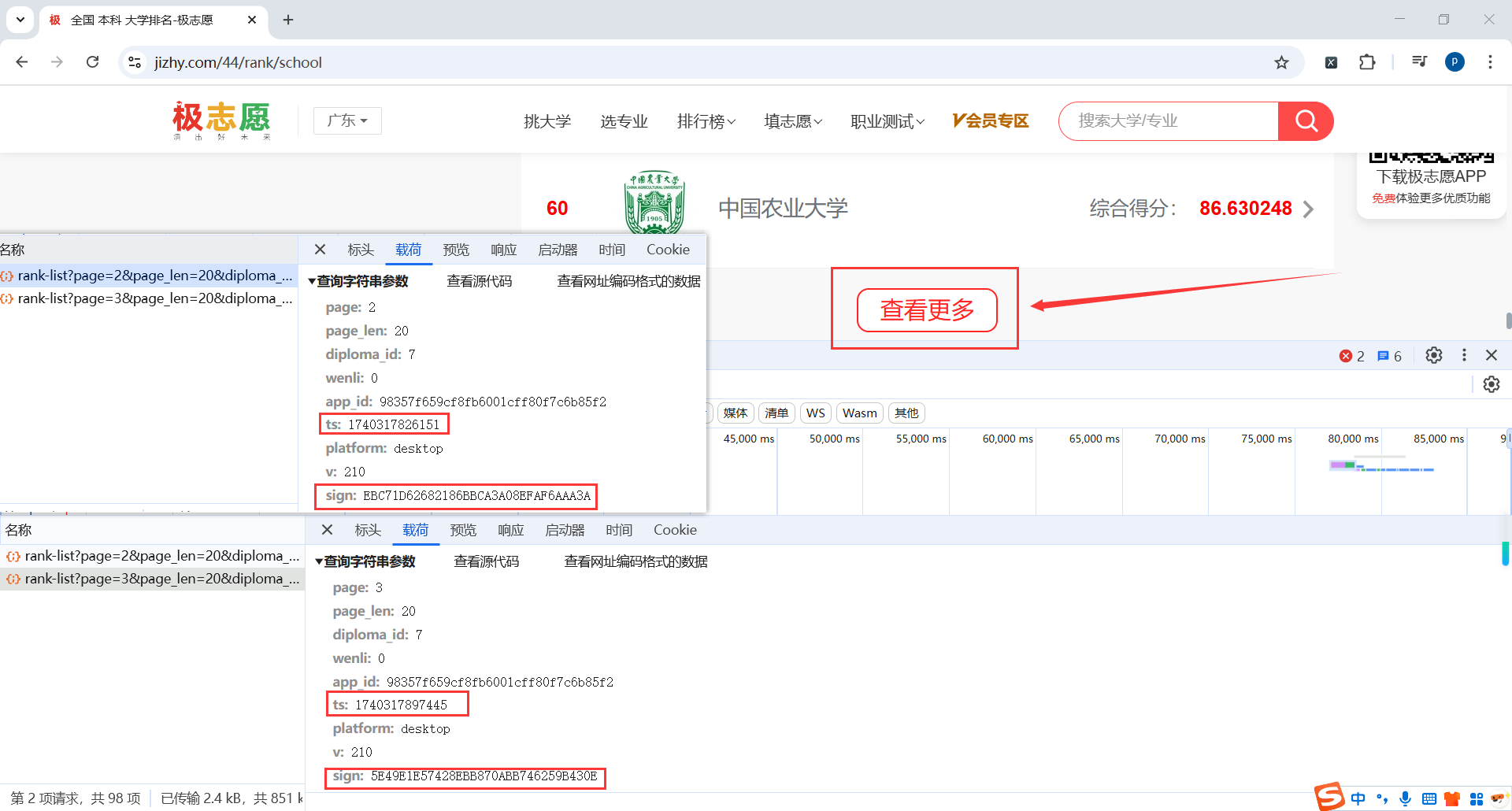Go to 挑大学 in the site navigation
This screenshot has height=811, width=1512.
click(x=547, y=121)
